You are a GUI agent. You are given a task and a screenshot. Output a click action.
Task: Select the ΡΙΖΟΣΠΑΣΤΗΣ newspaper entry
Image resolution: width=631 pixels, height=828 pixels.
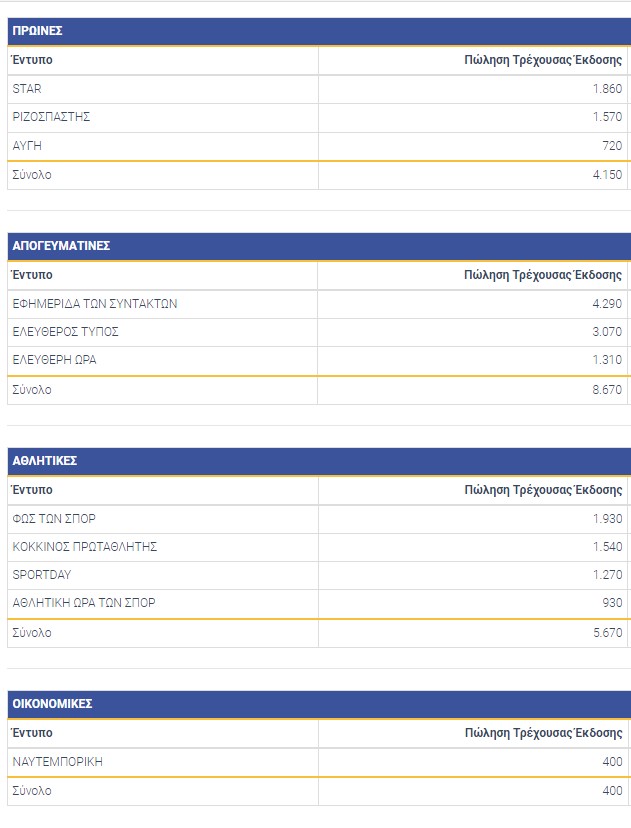pos(52,117)
